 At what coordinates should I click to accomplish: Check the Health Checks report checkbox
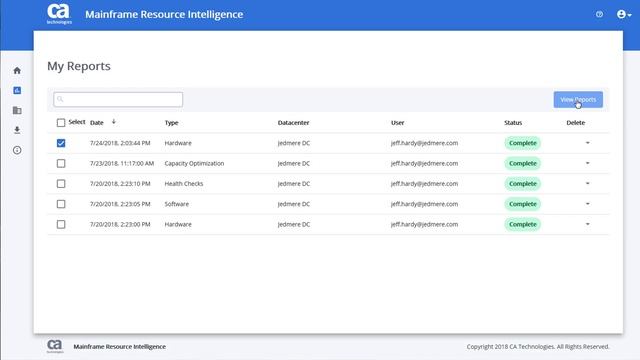pyautogui.click(x=61, y=184)
